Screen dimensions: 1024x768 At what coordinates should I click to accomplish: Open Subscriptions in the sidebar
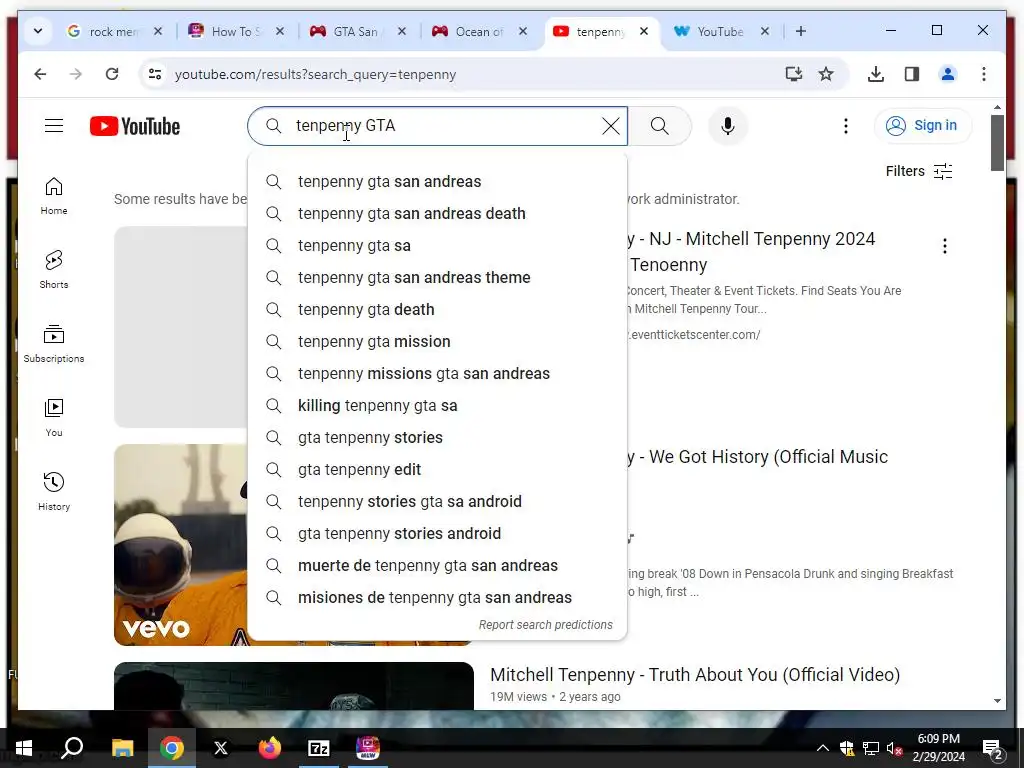[54, 344]
